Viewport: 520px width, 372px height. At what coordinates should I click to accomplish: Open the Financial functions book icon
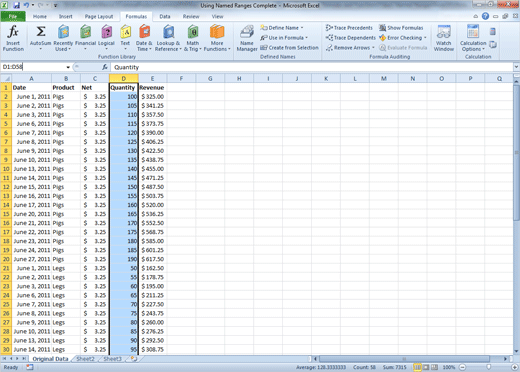click(x=85, y=33)
